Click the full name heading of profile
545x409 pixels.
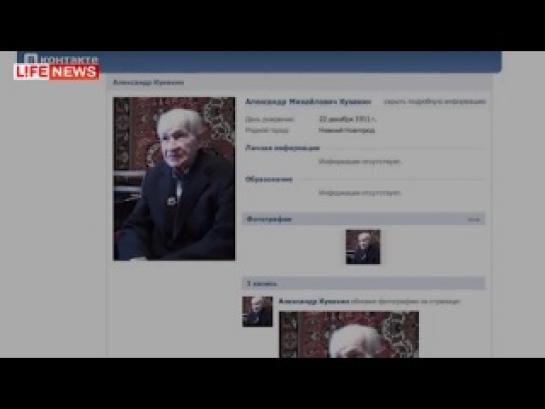pos(308,101)
